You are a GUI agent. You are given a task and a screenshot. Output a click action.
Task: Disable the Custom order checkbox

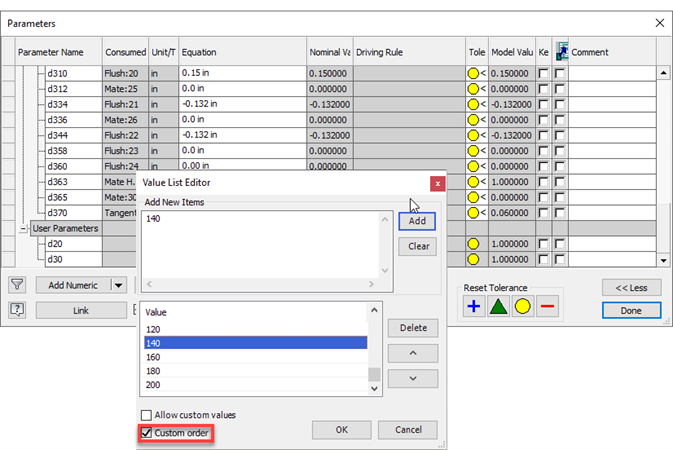147,433
